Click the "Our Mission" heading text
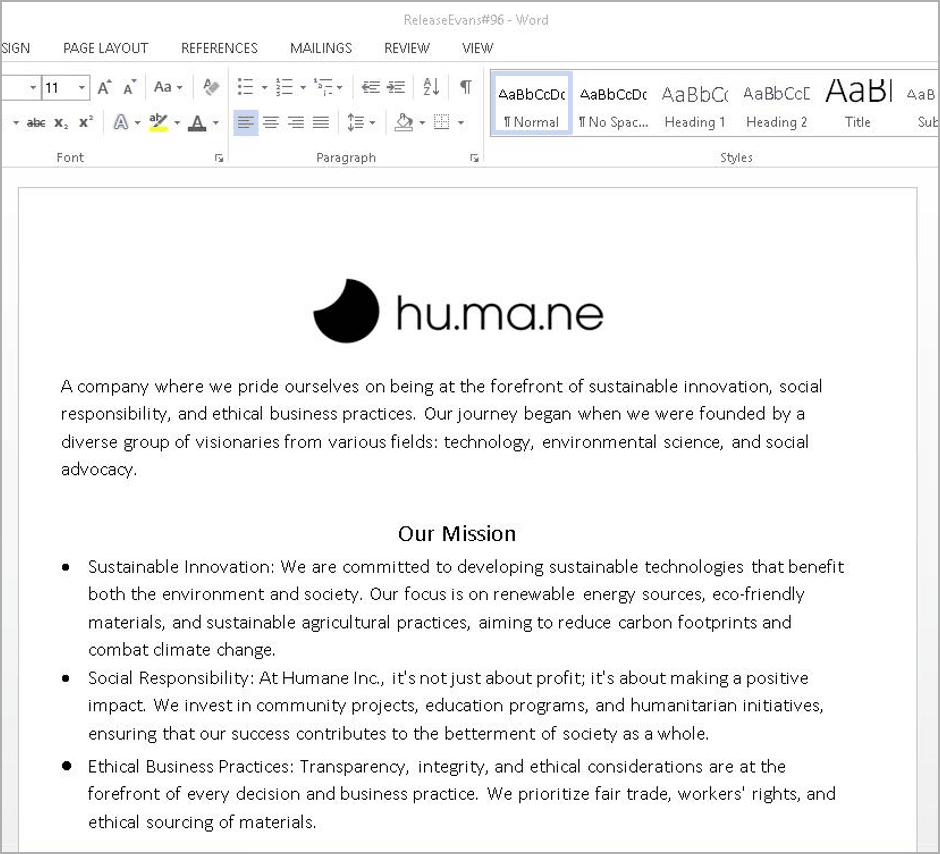Image resolution: width=940 pixels, height=854 pixels. coord(457,533)
